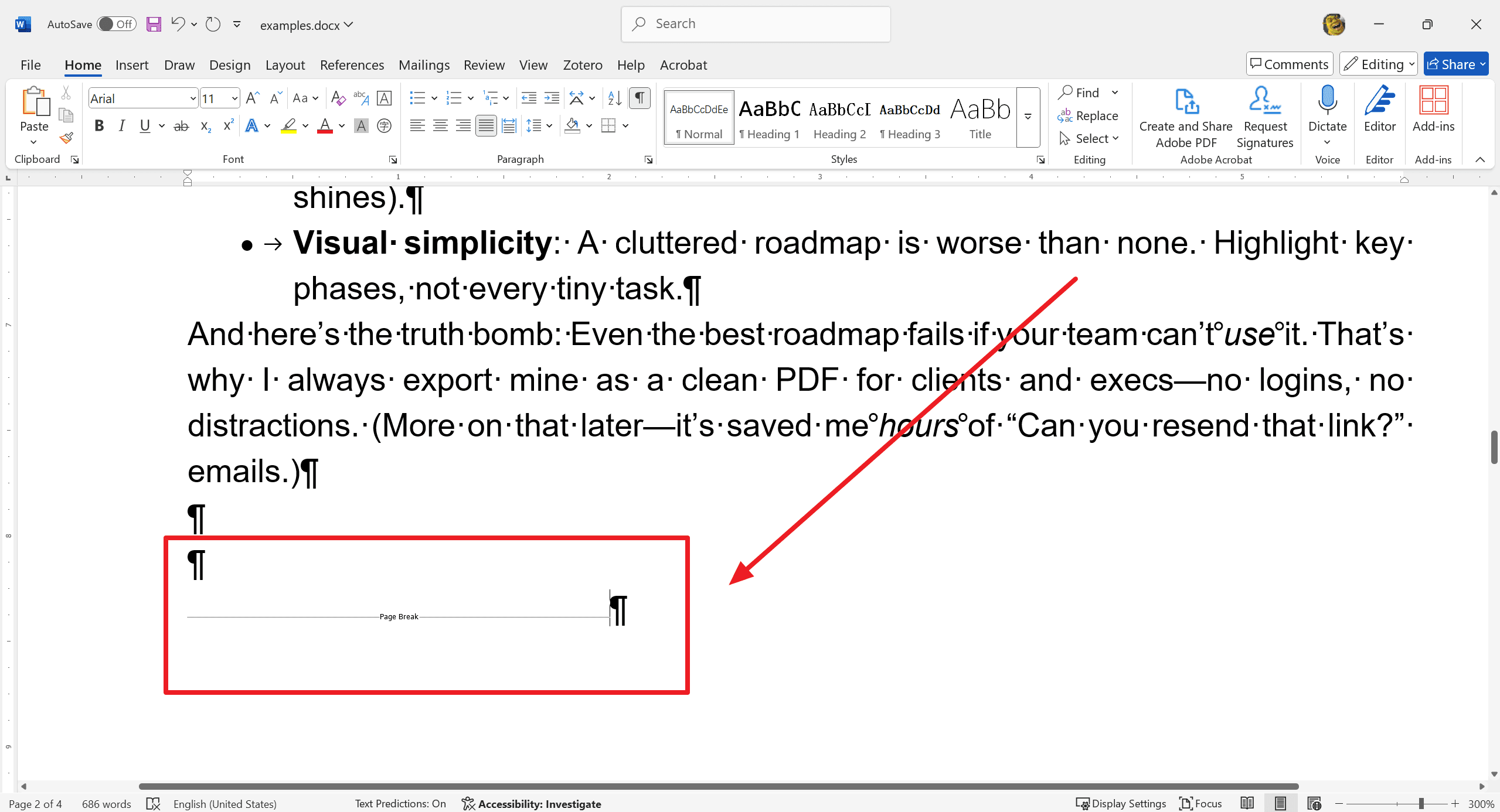Click the Share button
Viewport: 1500px width, 812px height.
(x=1455, y=64)
